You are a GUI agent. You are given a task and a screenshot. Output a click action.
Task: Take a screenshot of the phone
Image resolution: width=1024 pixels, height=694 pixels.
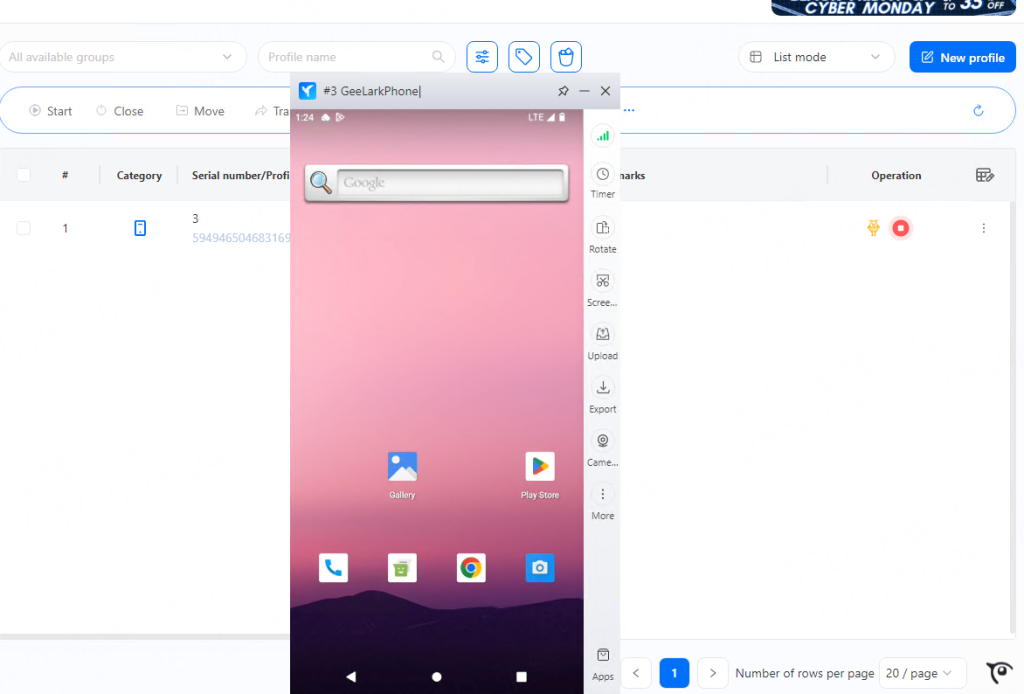coord(602,281)
